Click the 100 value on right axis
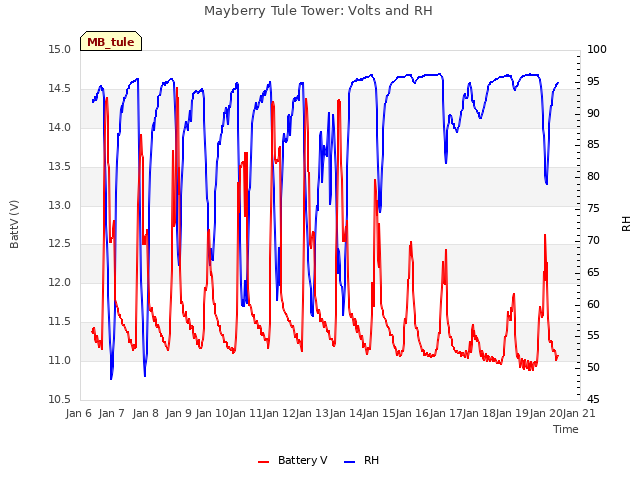The height and width of the screenshot is (480, 640). 597,49
